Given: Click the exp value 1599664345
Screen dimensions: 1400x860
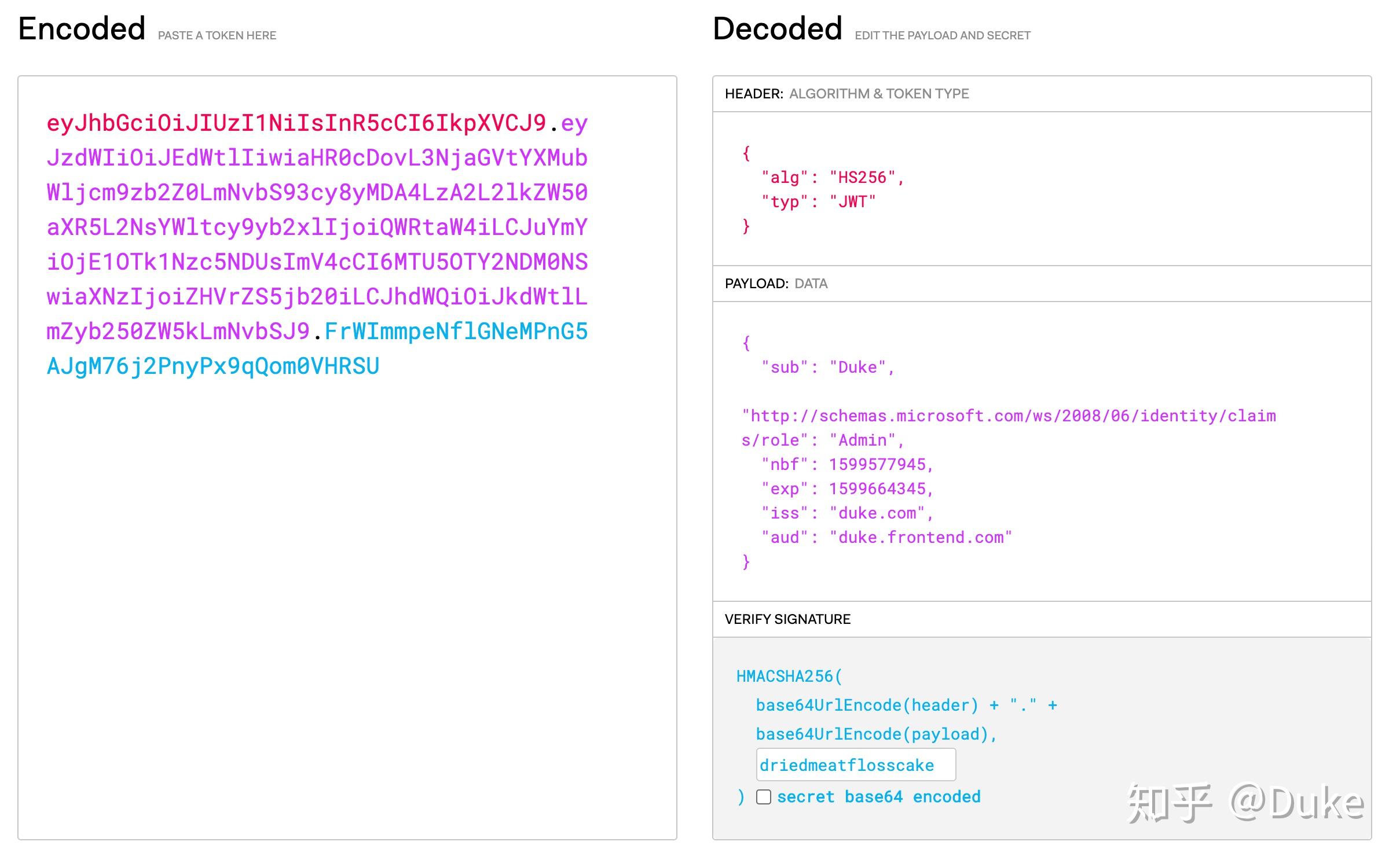Looking at the screenshot, I should (x=877, y=489).
